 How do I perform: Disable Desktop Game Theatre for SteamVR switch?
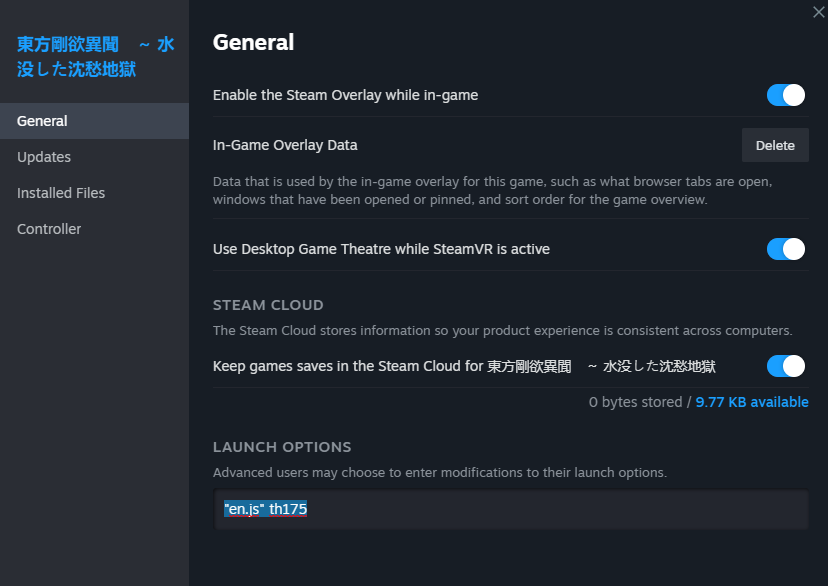(x=786, y=249)
